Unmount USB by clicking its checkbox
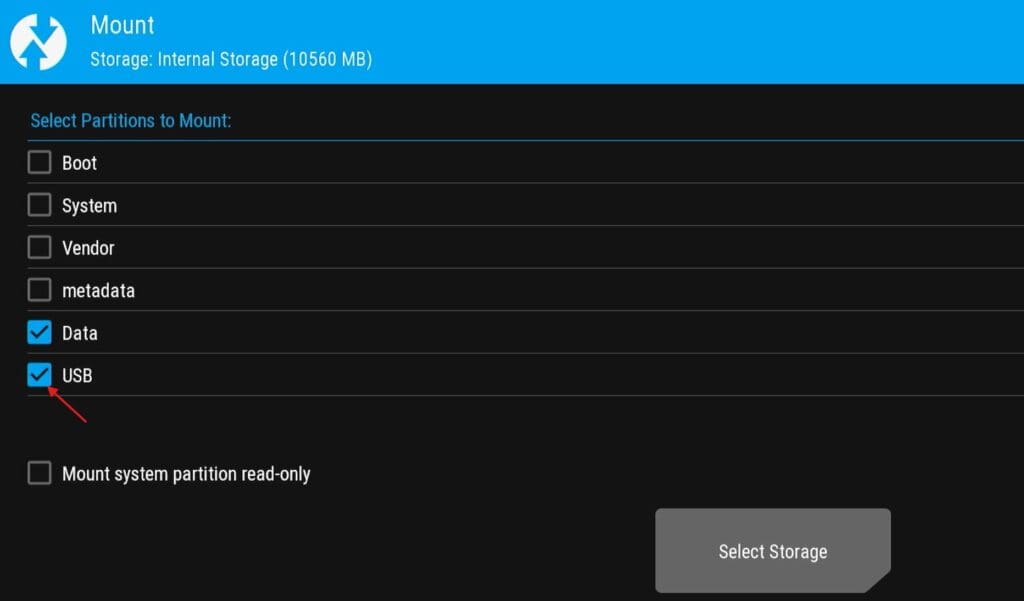Screen dimensions: 1024x601 pos(39,375)
